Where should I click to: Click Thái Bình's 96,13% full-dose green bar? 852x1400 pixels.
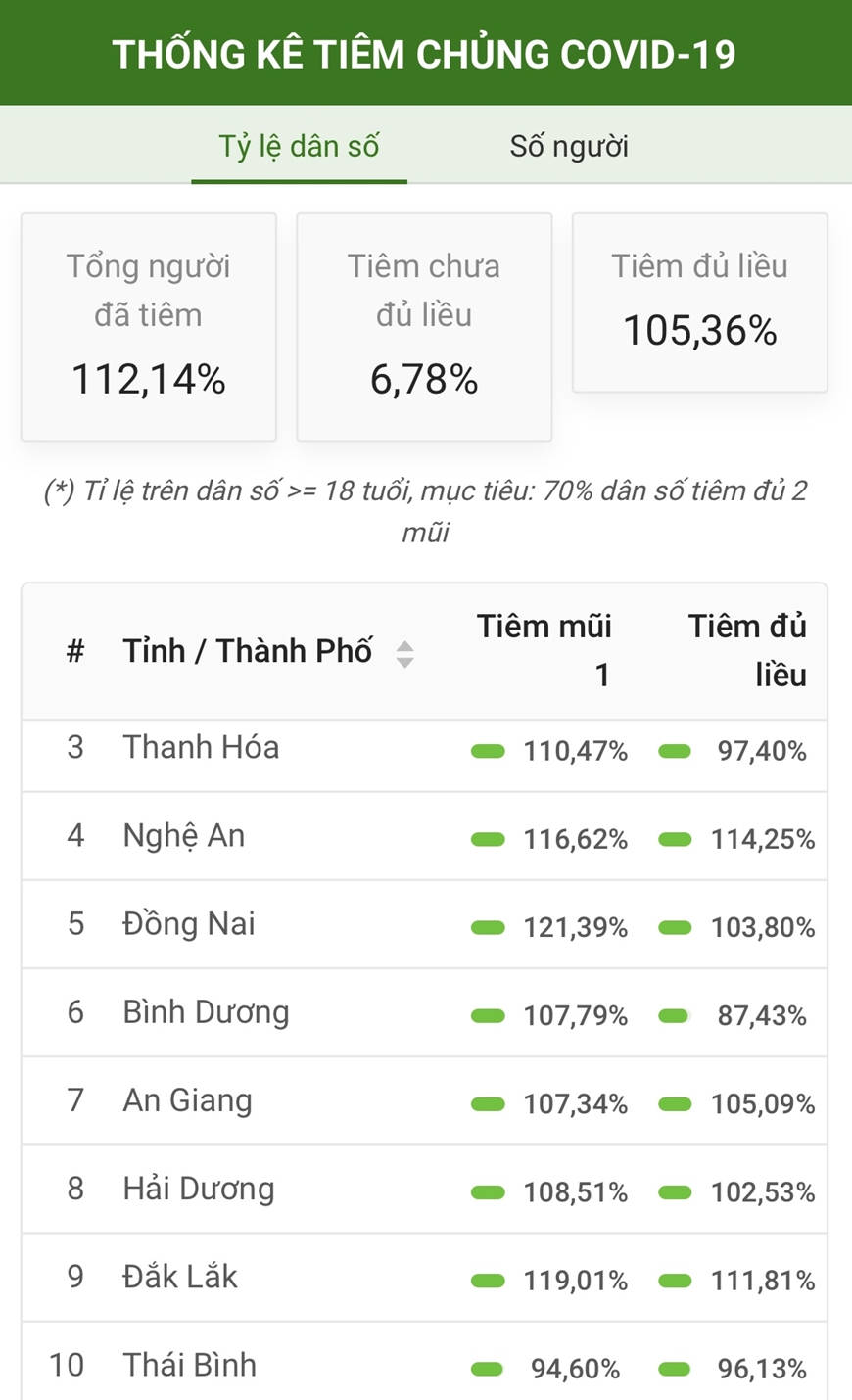coord(675,1369)
